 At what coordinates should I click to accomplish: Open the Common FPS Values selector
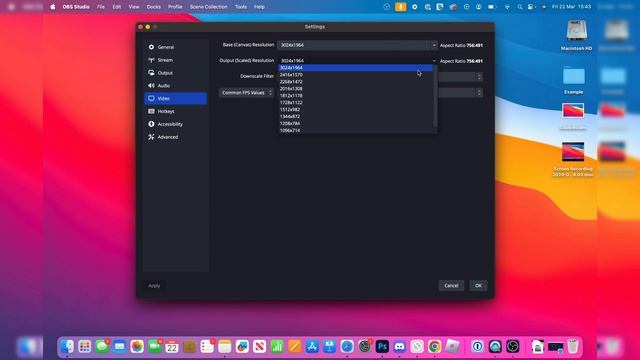pos(246,93)
